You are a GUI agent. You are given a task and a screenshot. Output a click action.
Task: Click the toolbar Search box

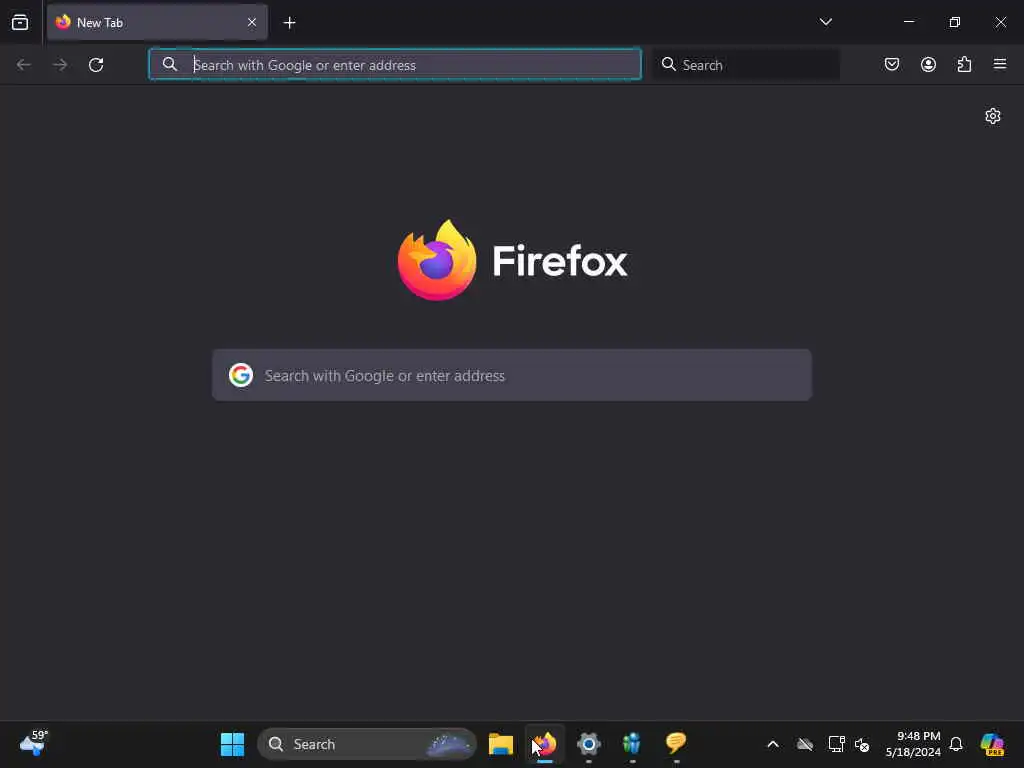[746, 65]
